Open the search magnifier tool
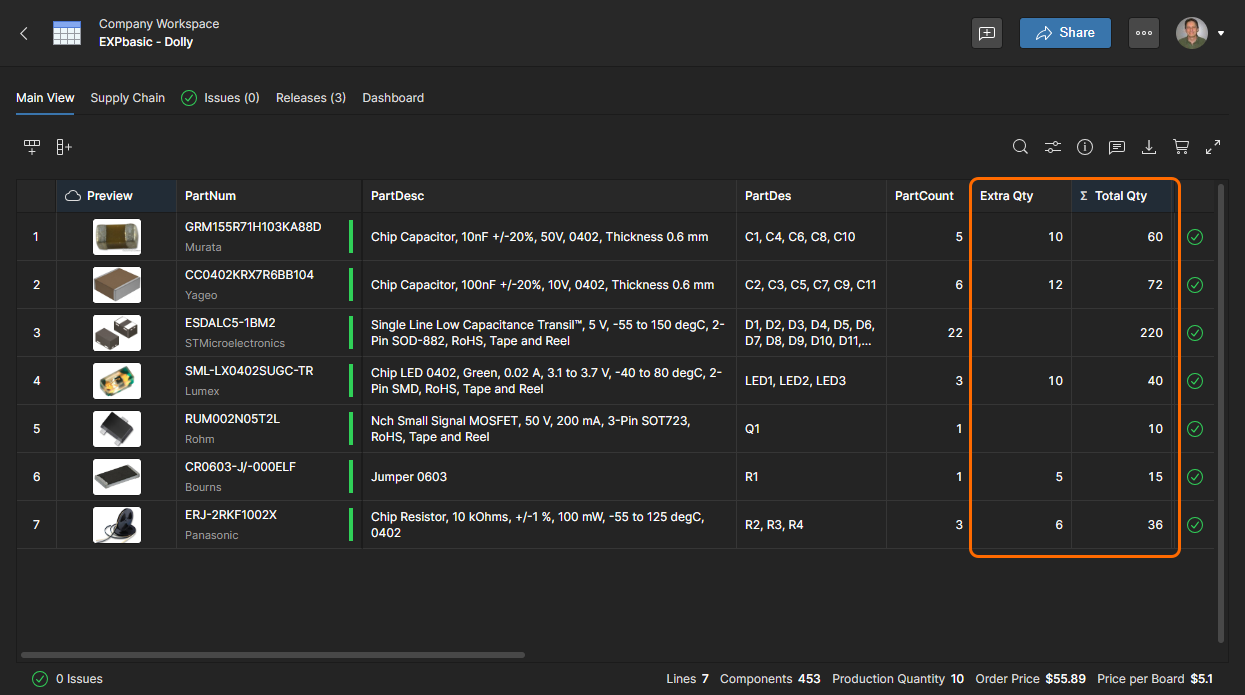Viewport: 1245px width, 695px height. (x=1020, y=147)
